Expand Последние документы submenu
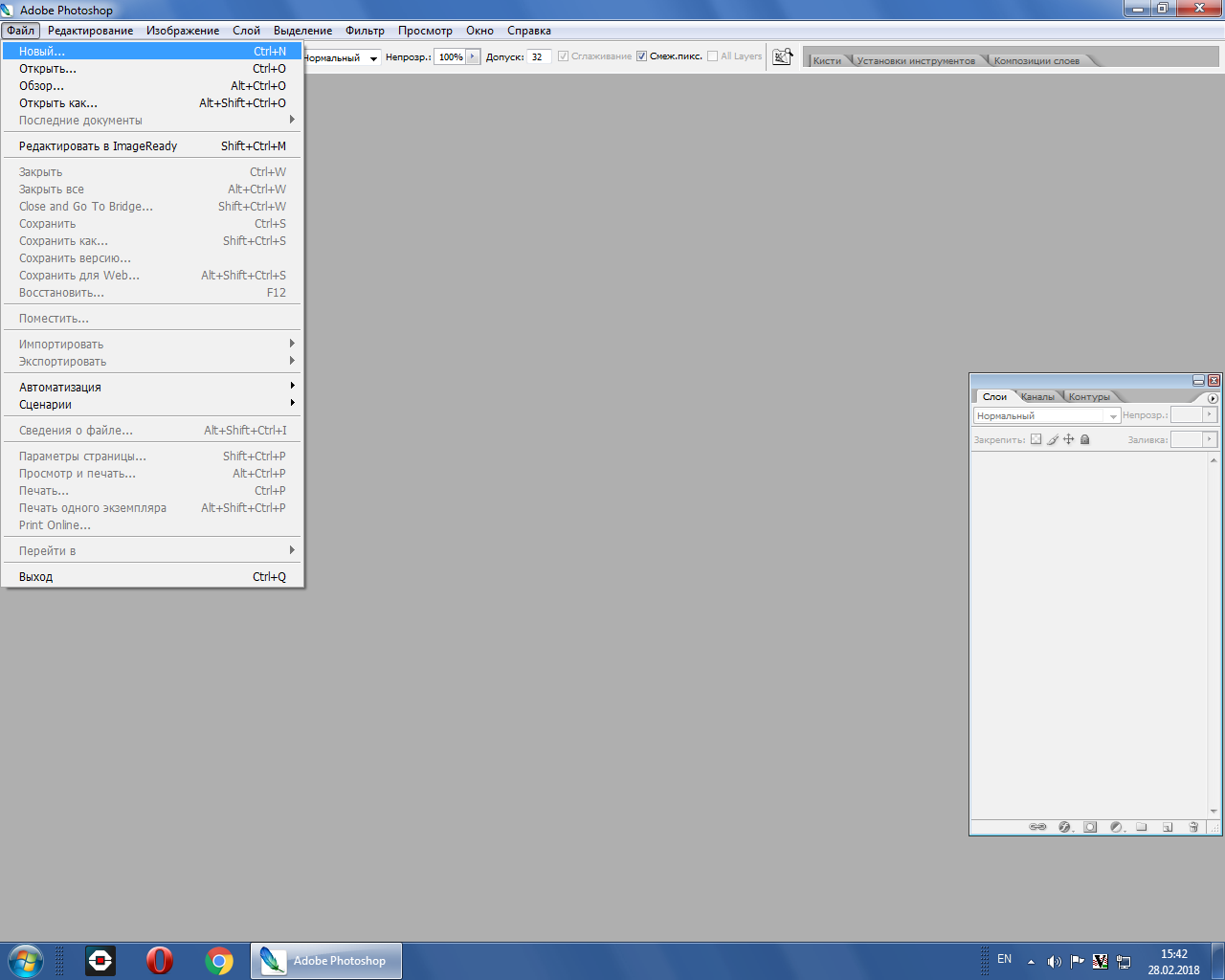The height and width of the screenshot is (980, 1225). pos(152,121)
